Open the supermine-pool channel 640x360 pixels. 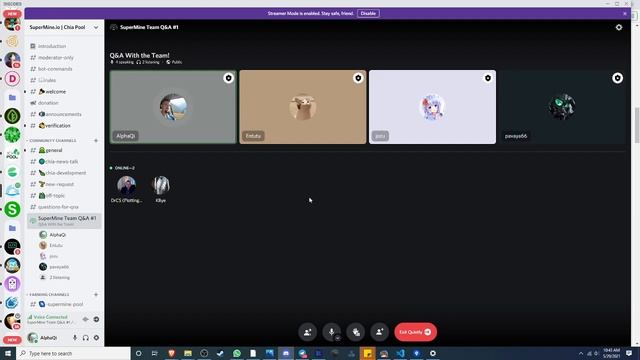64,304
